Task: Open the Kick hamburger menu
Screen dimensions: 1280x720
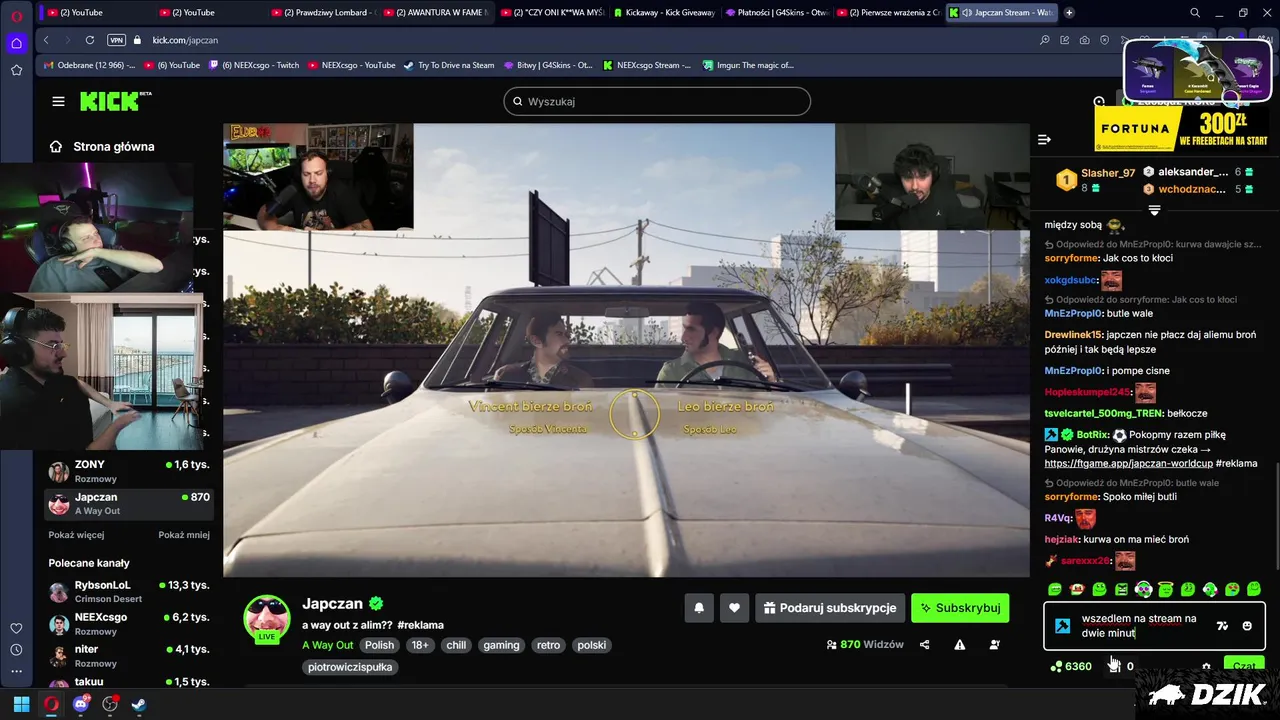Action: tap(58, 101)
